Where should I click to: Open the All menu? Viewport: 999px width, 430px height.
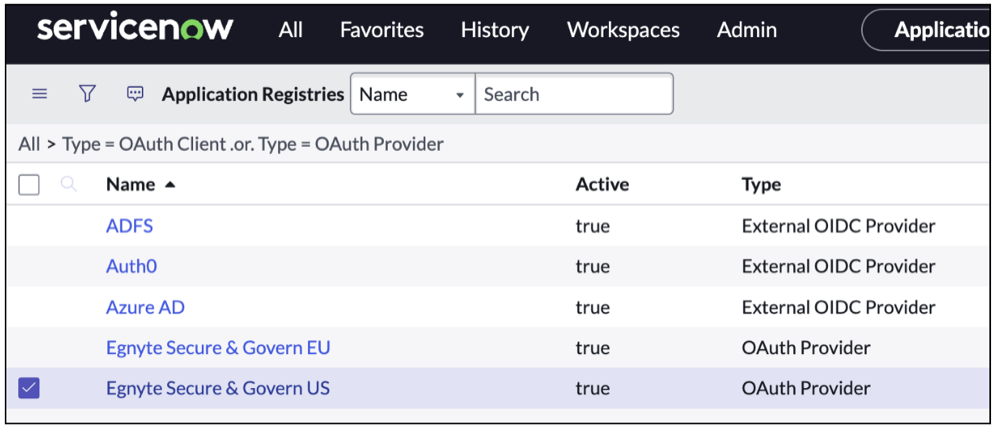click(291, 30)
